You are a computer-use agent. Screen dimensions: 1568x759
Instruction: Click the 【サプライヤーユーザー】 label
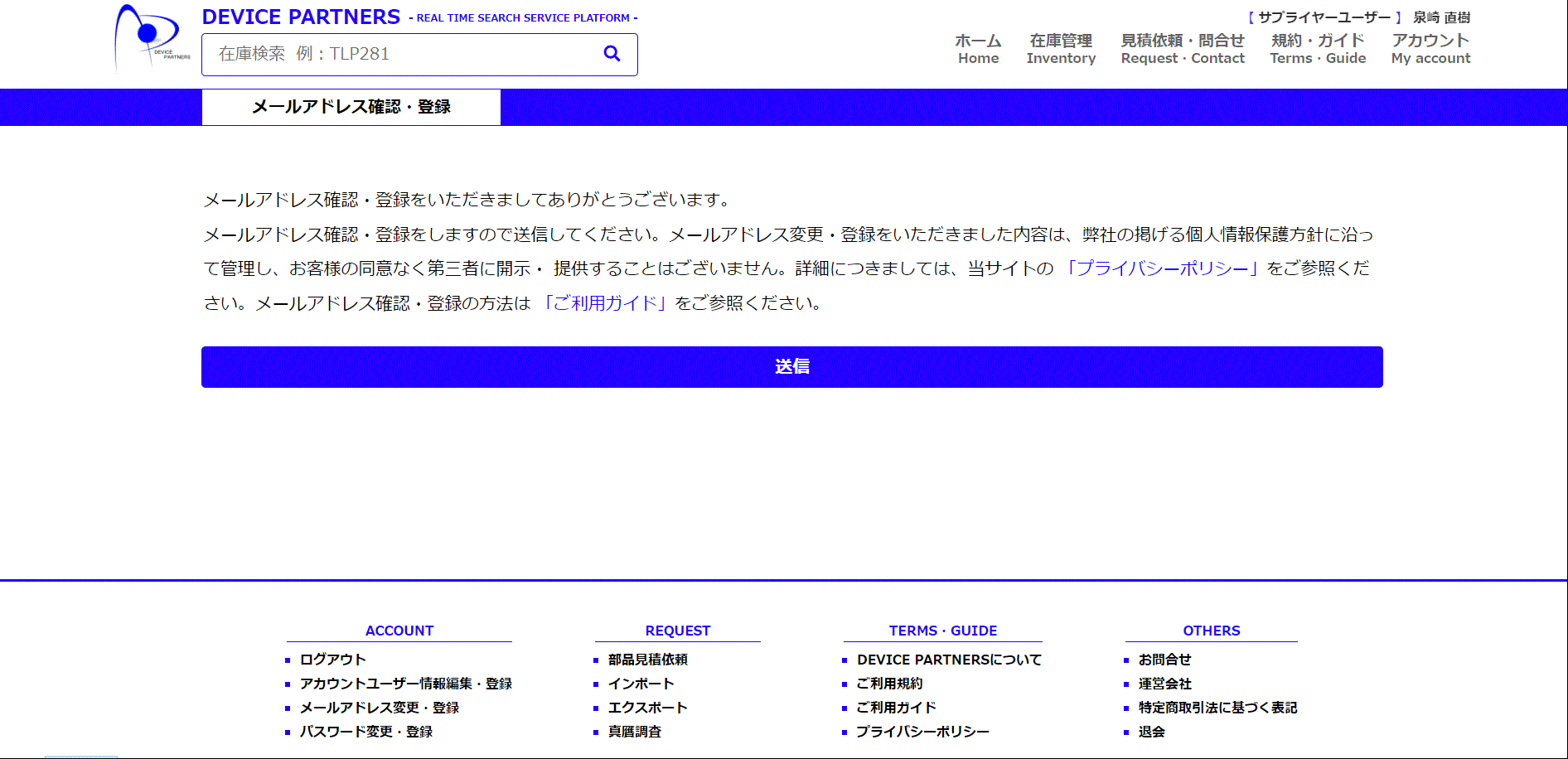(1324, 17)
